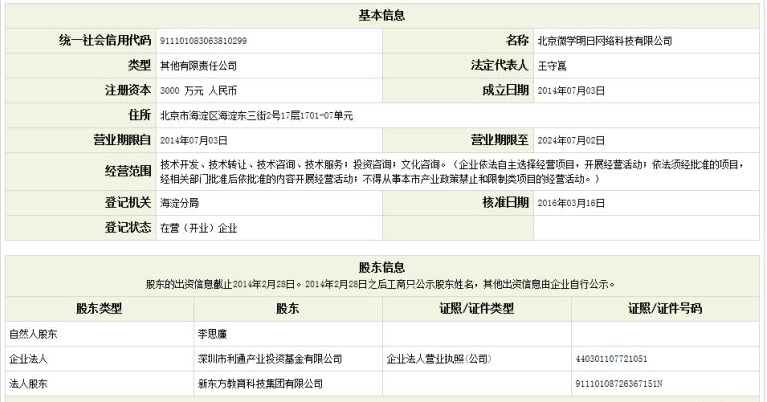Screen dimensions: 767x402
Task: Click company name 北京微学明日网络科技有限公司
Action: (605, 41)
